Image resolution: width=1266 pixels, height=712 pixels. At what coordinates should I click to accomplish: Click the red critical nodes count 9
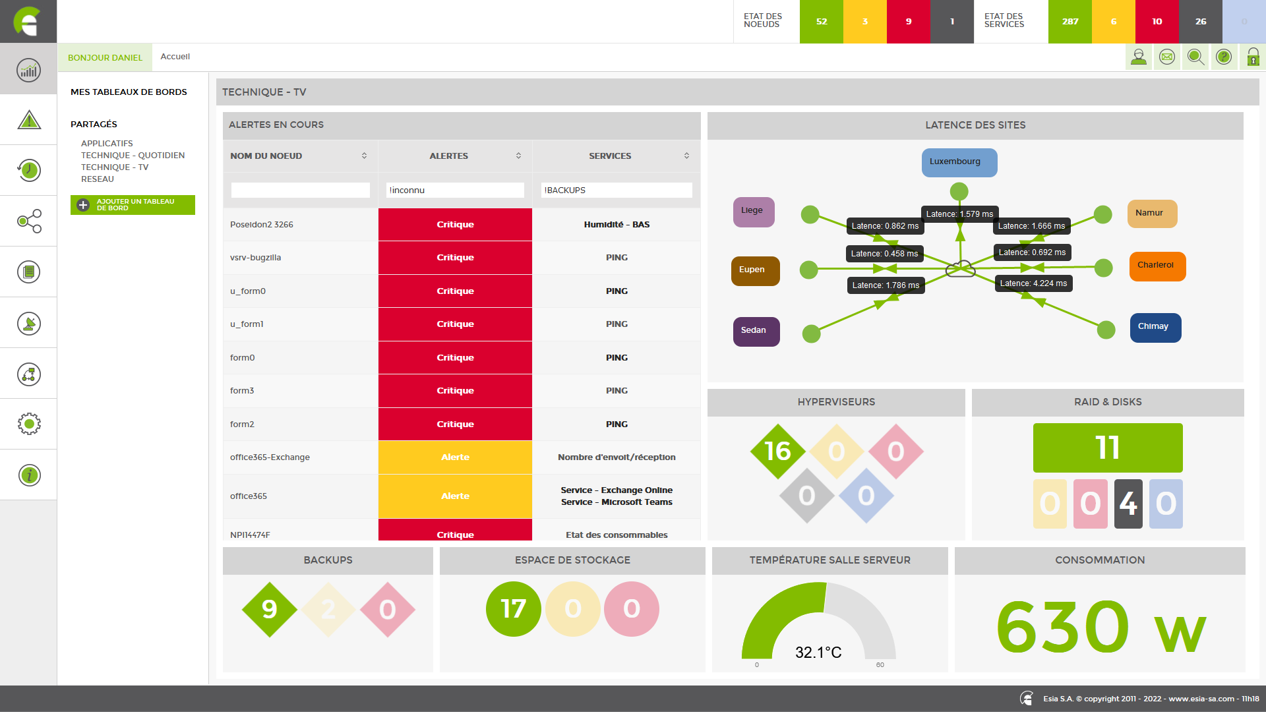(908, 21)
